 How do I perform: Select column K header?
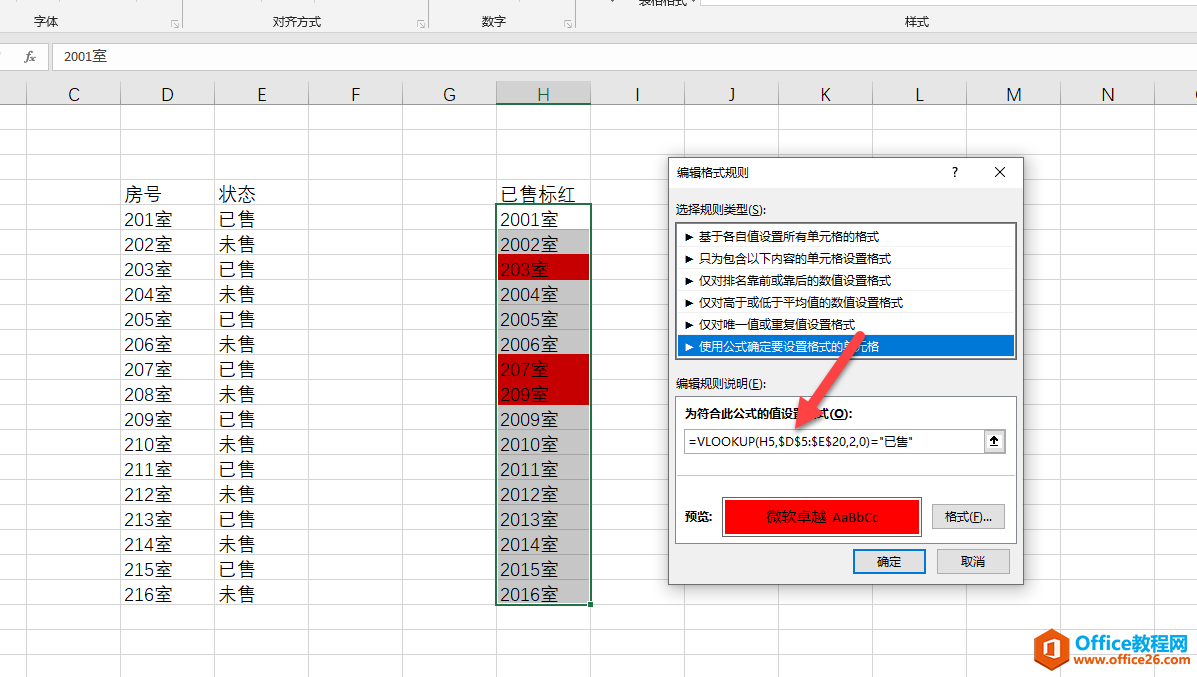(825, 94)
